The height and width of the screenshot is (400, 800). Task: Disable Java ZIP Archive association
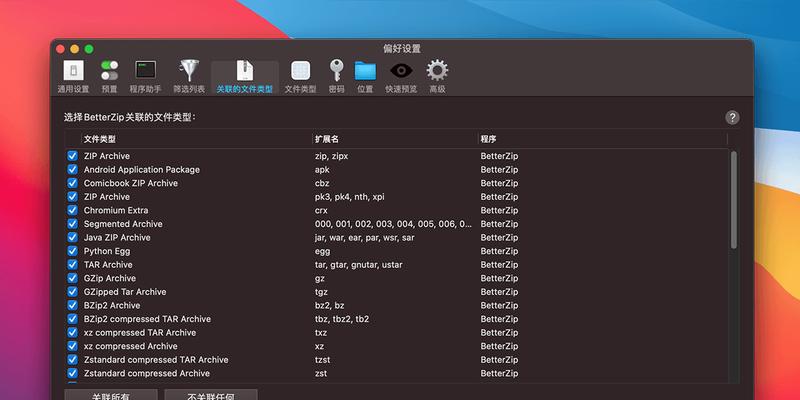coord(72,237)
